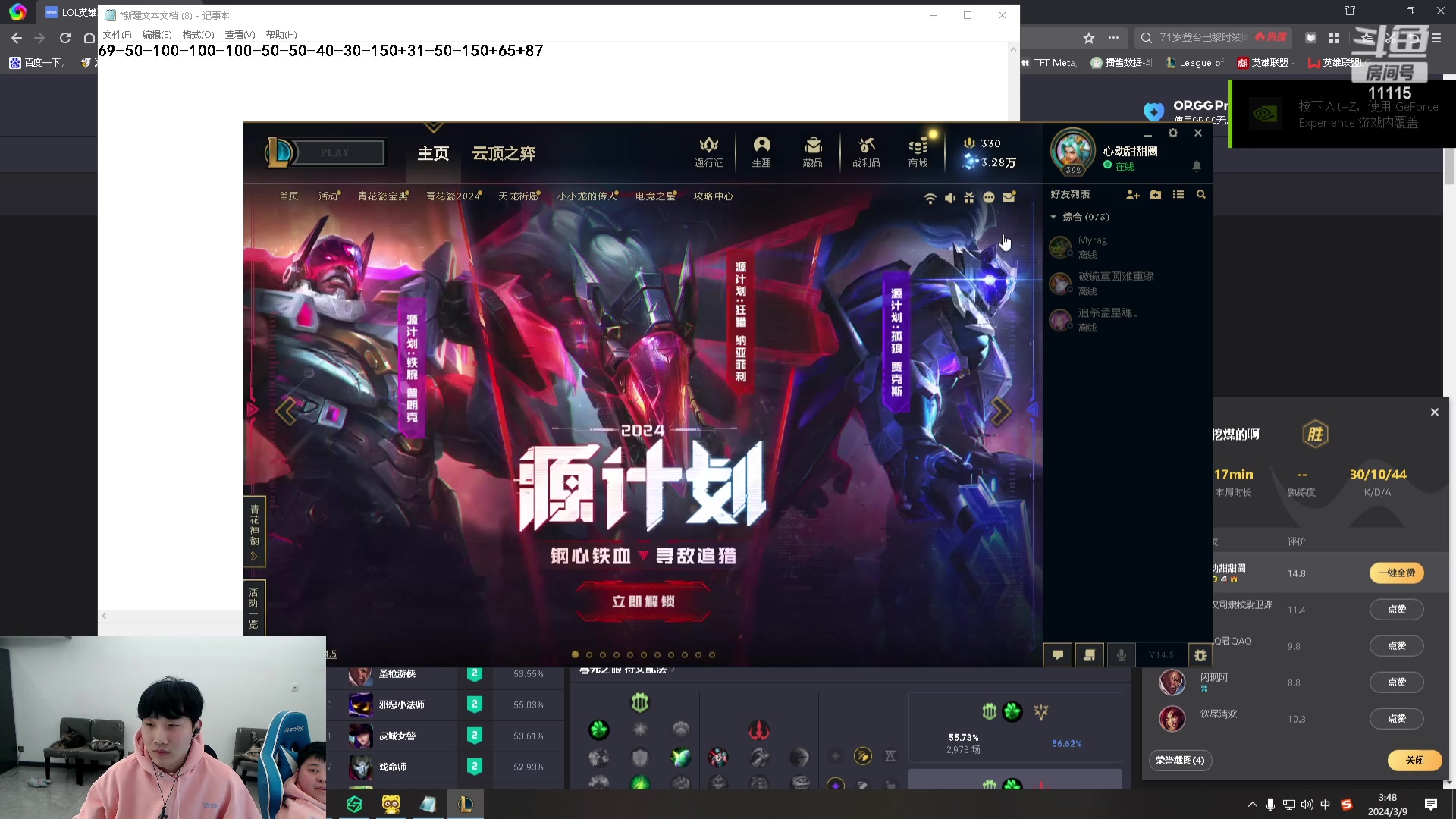Open the 战利品 loot icon
The height and width of the screenshot is (819, 1456).
point(866,152)
